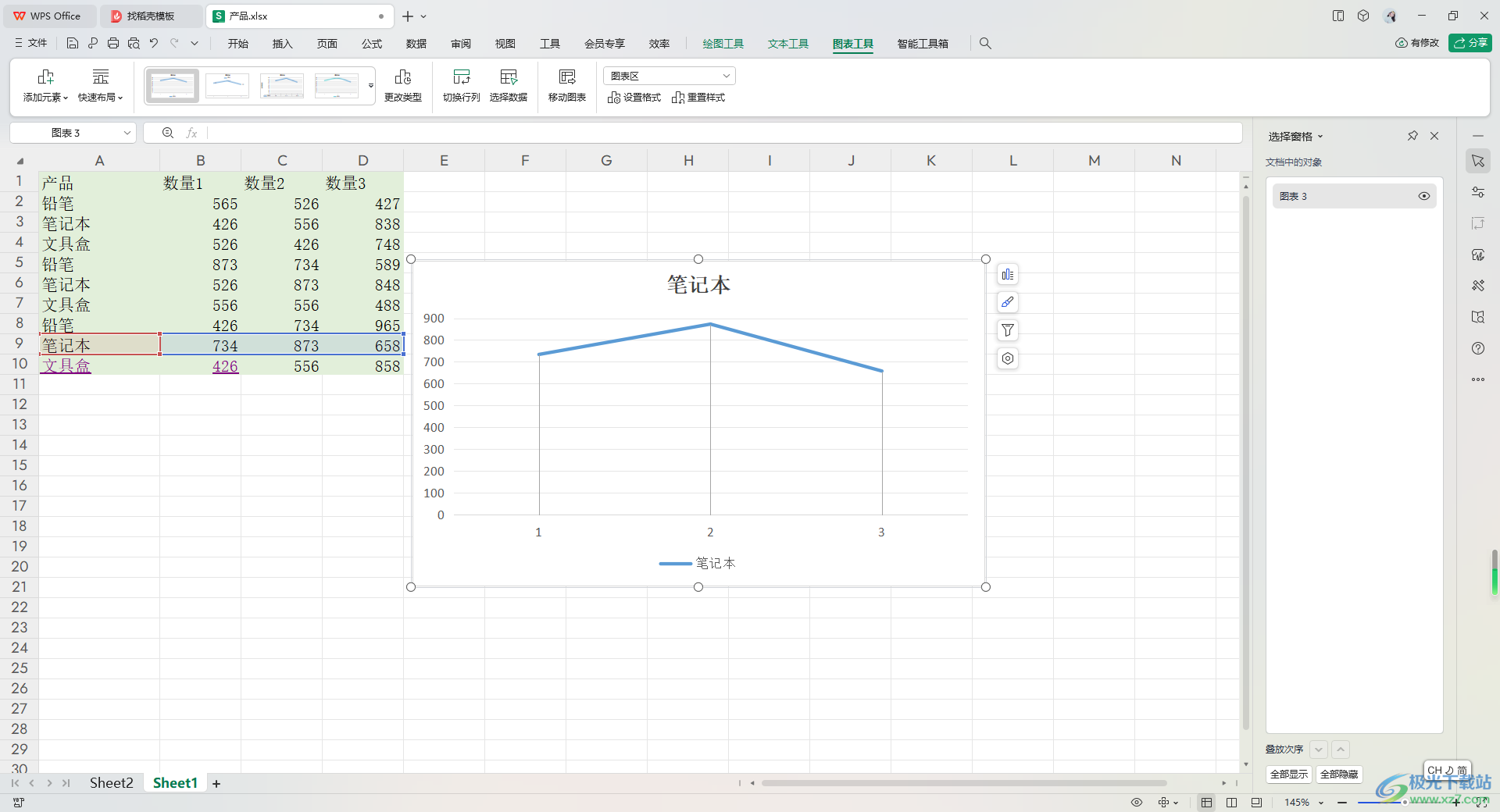
Task: Click Select Data (选择数据)
Action: [x=509, y=86]
